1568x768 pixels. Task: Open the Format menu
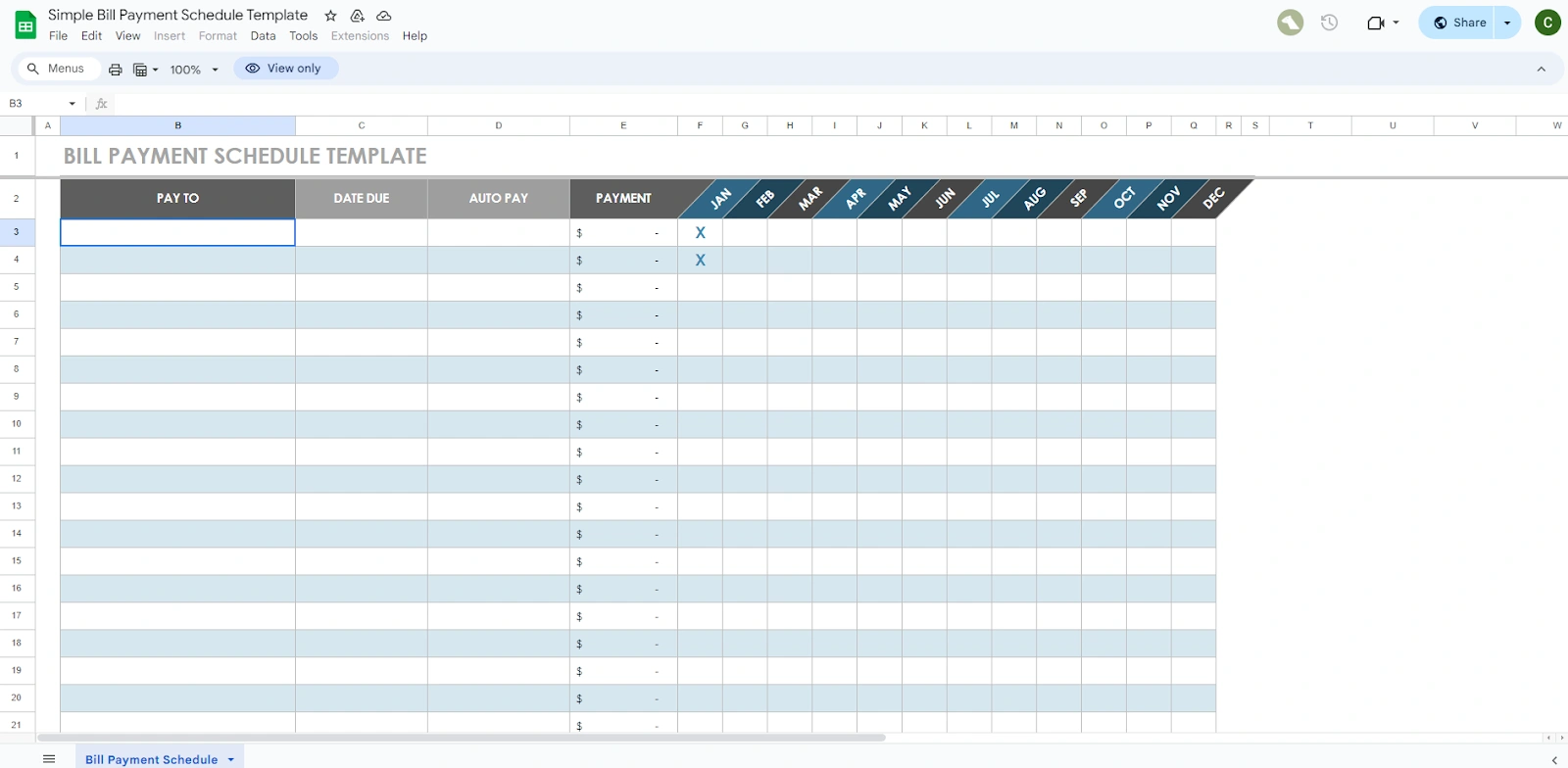click(x=218, y=36)
